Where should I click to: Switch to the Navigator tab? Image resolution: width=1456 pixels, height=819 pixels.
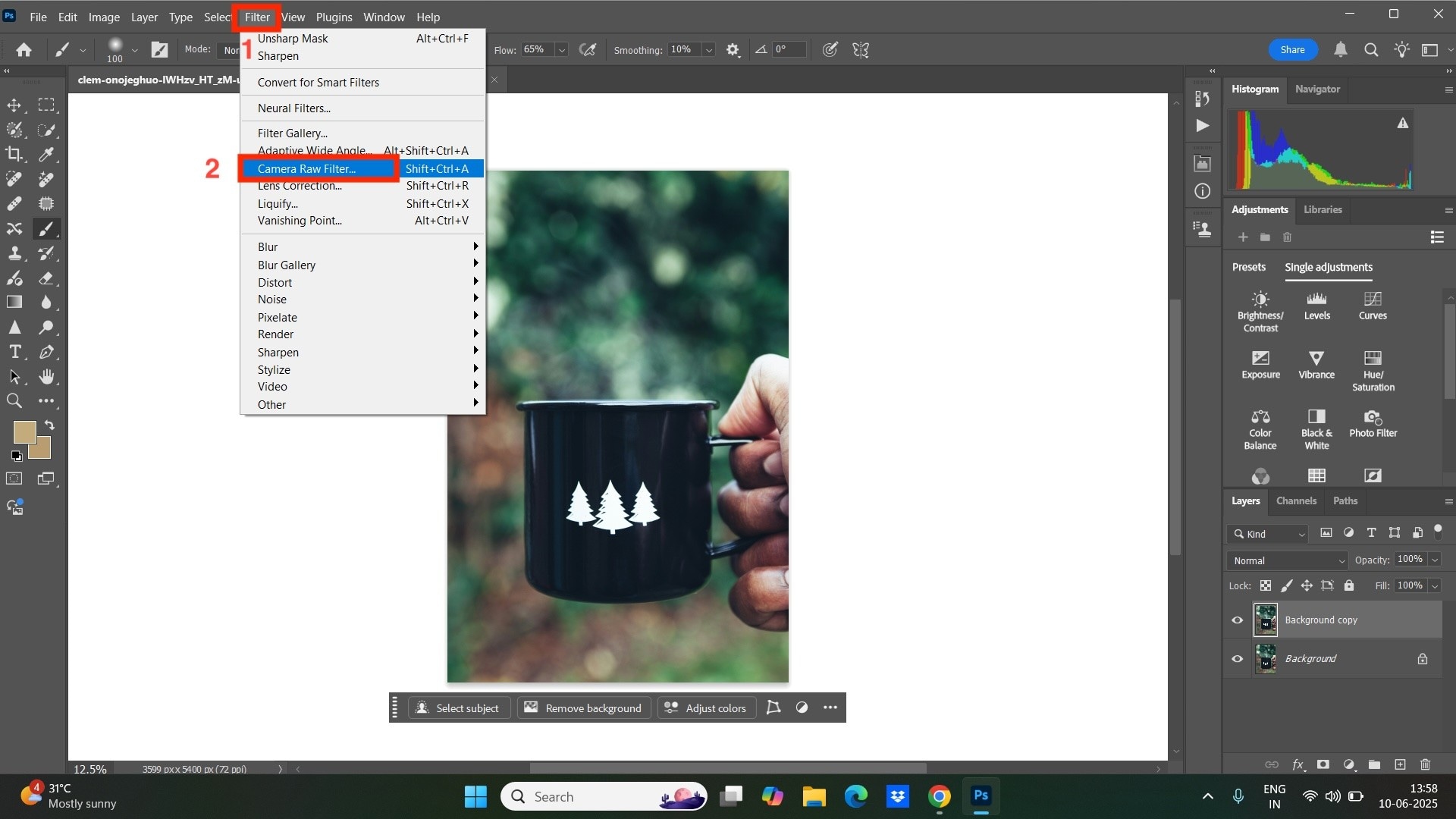point(1317,89)
